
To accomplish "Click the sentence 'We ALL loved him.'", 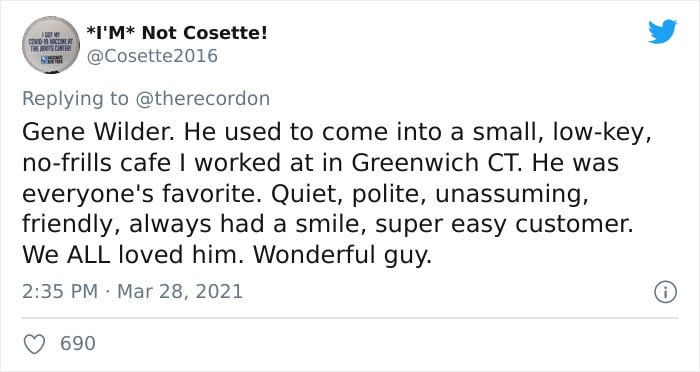I will point(133,255).
